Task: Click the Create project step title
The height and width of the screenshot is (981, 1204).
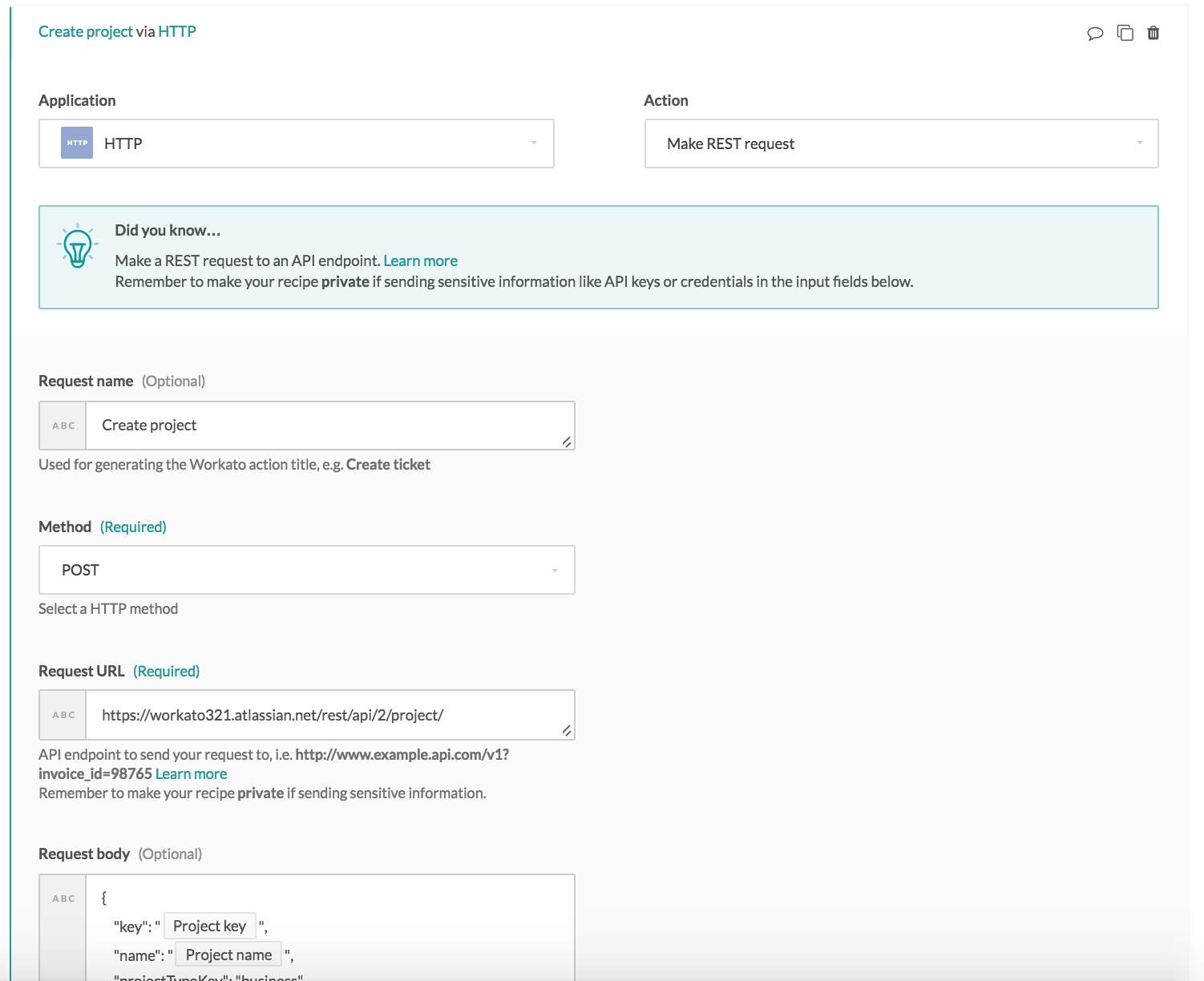Action: [86, 31]
